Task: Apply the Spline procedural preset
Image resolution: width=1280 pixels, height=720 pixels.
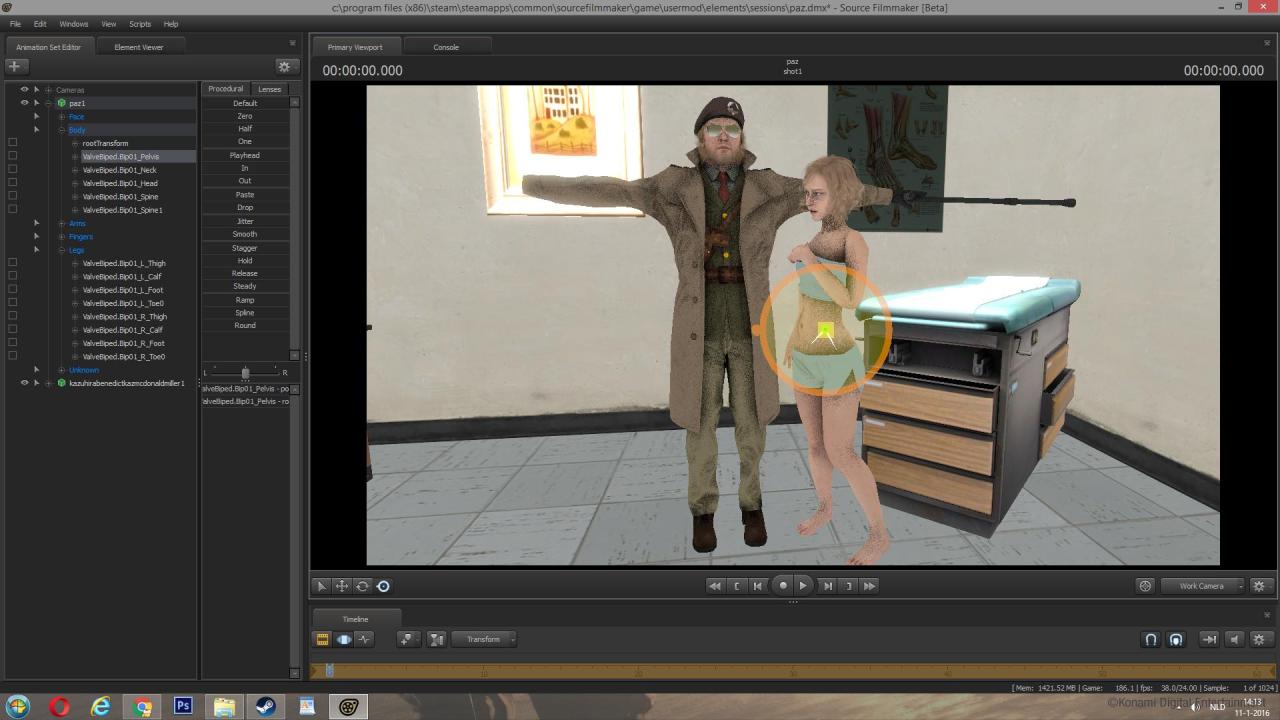Action: coord(245,313)
